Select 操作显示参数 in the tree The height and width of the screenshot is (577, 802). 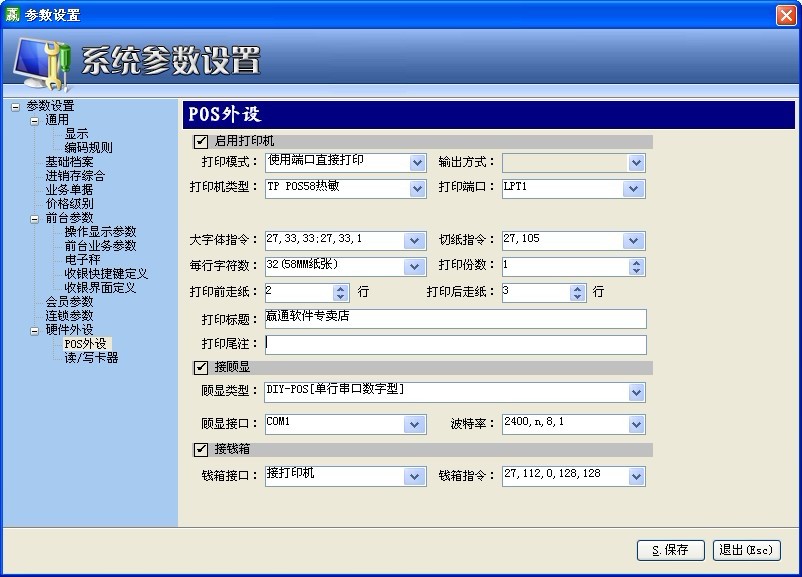[100, 232]
